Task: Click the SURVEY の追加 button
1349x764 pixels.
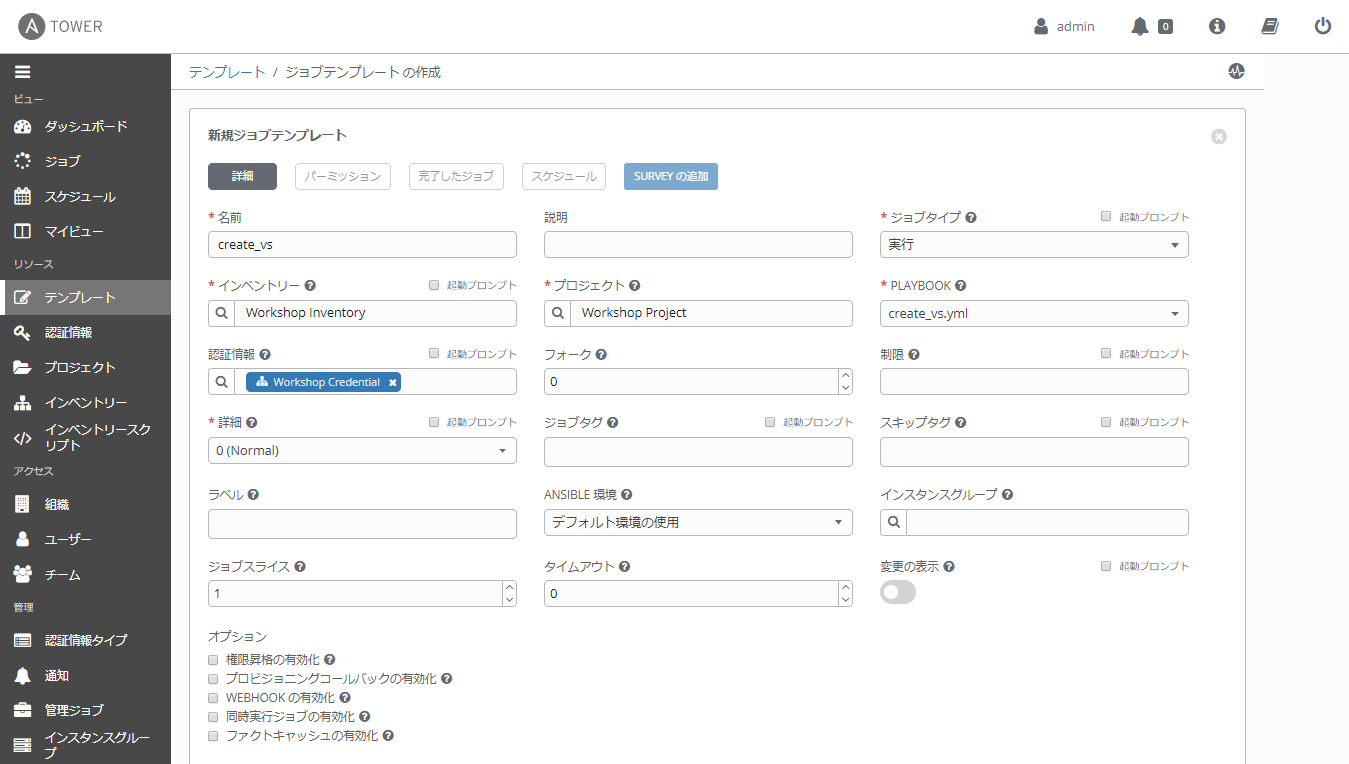Action: pyautogui.click(x=670, y=177)
